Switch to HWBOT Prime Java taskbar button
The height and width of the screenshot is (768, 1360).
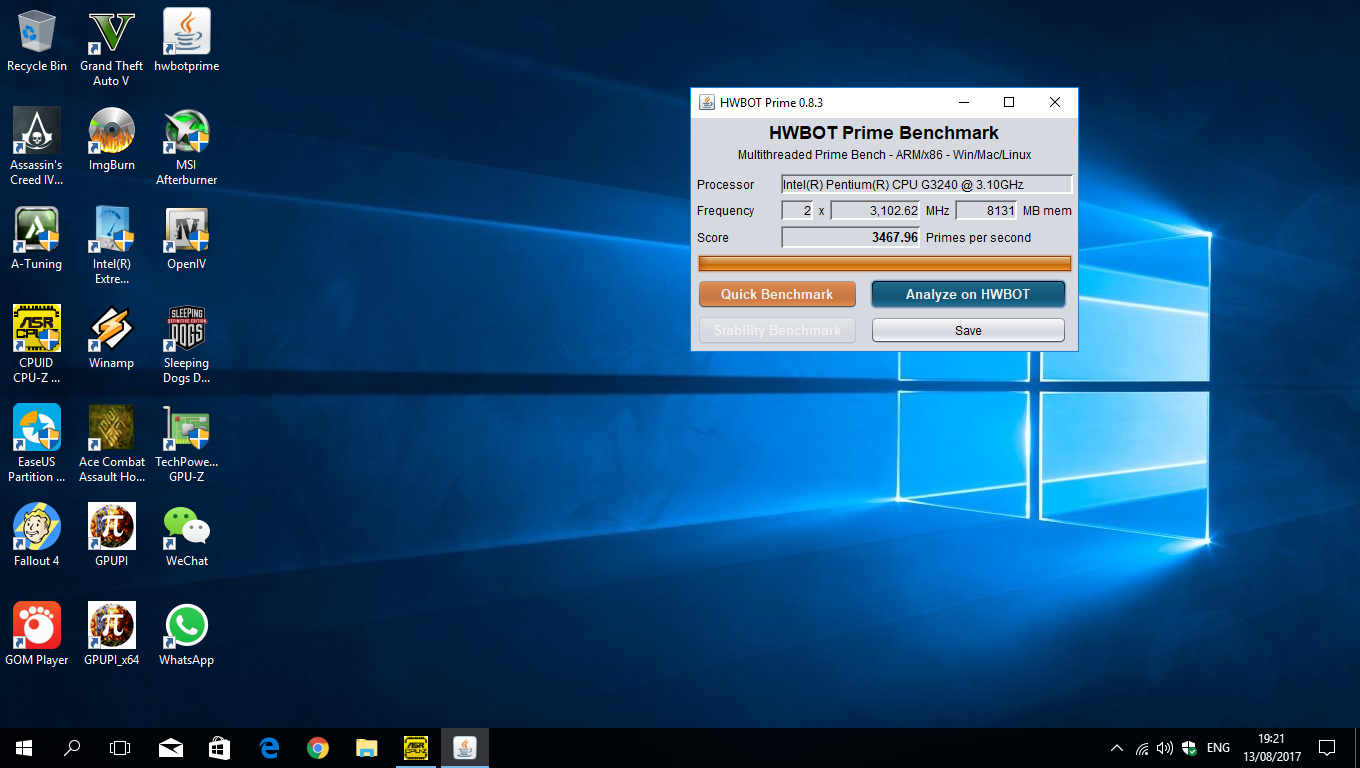point(465,748)
